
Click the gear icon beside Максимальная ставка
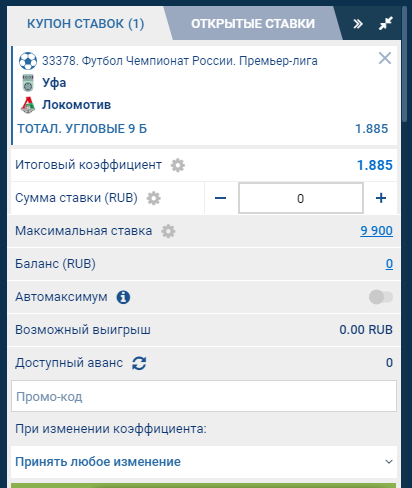pyautogui.click(x=168, y=231)
